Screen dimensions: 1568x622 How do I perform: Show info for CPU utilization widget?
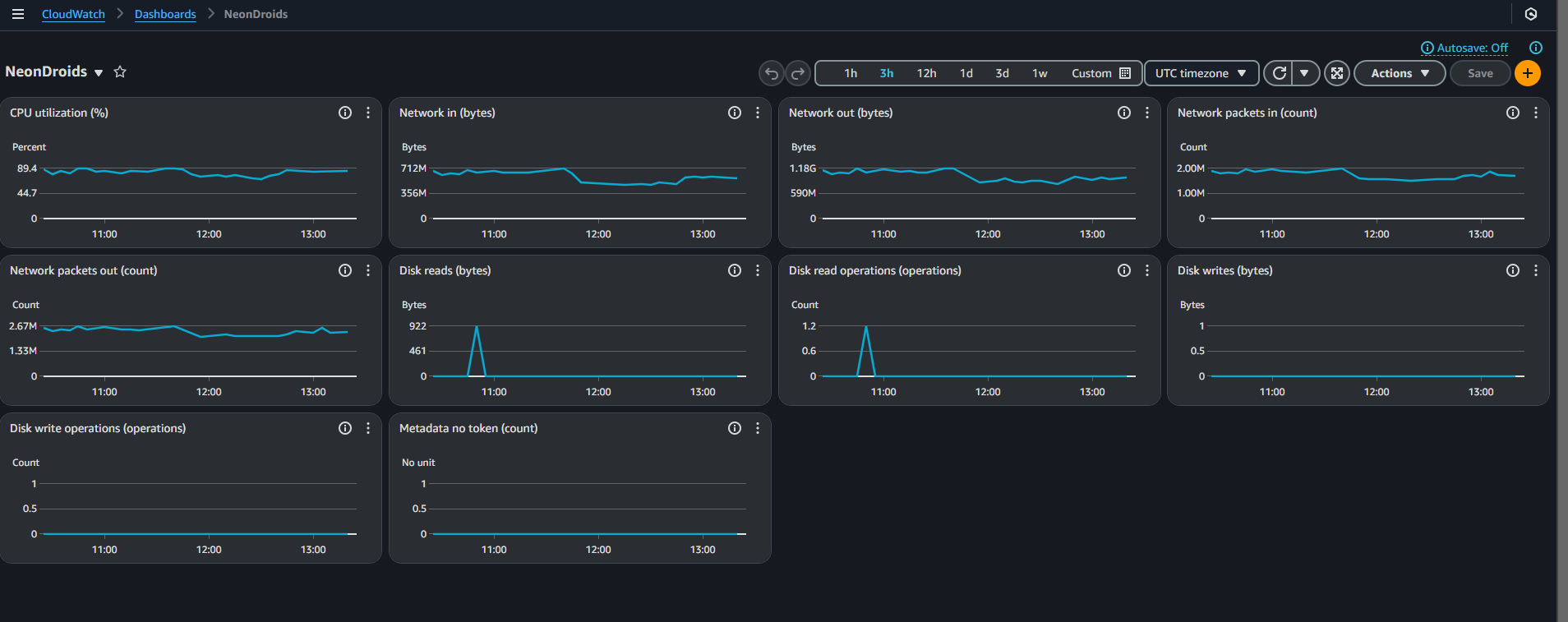[x=345, y=113]
